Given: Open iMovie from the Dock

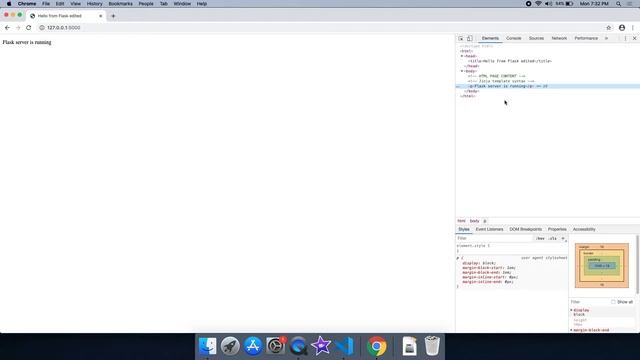Looking at the screenshot, I should tap(321, 346).
